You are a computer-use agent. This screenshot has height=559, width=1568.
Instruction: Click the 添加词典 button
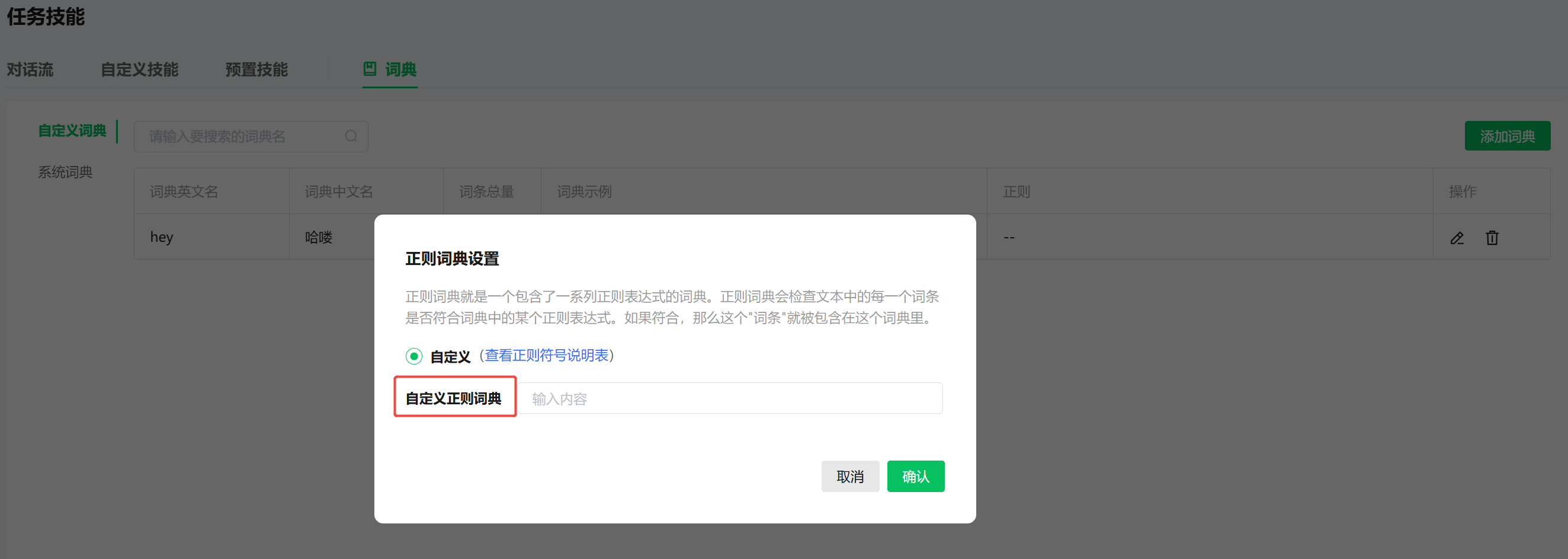coord(1508,136)
